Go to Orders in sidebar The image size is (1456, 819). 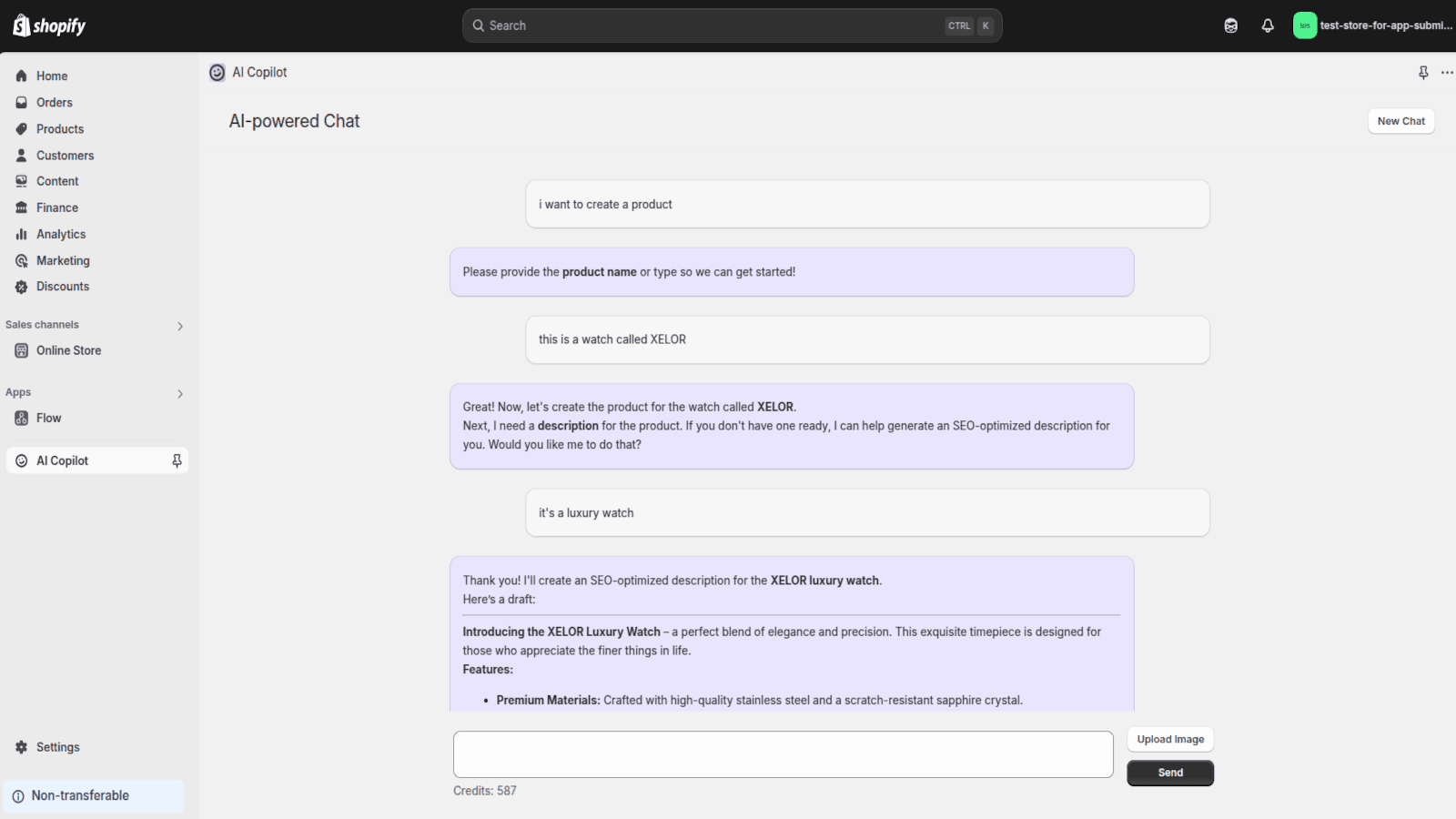coord(54,103)
